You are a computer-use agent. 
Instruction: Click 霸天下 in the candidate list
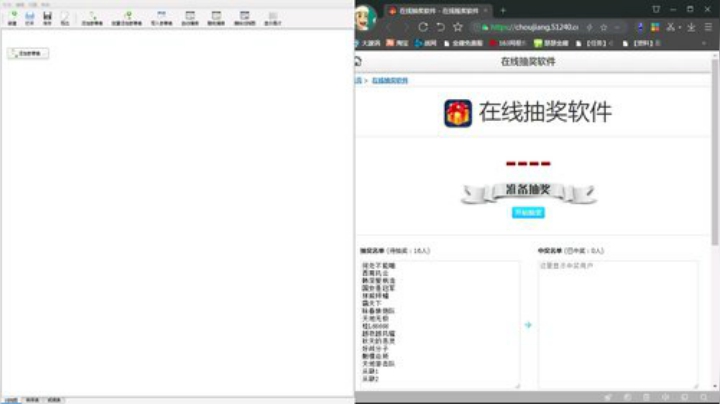pyautogui.click(x=371, y=303)
